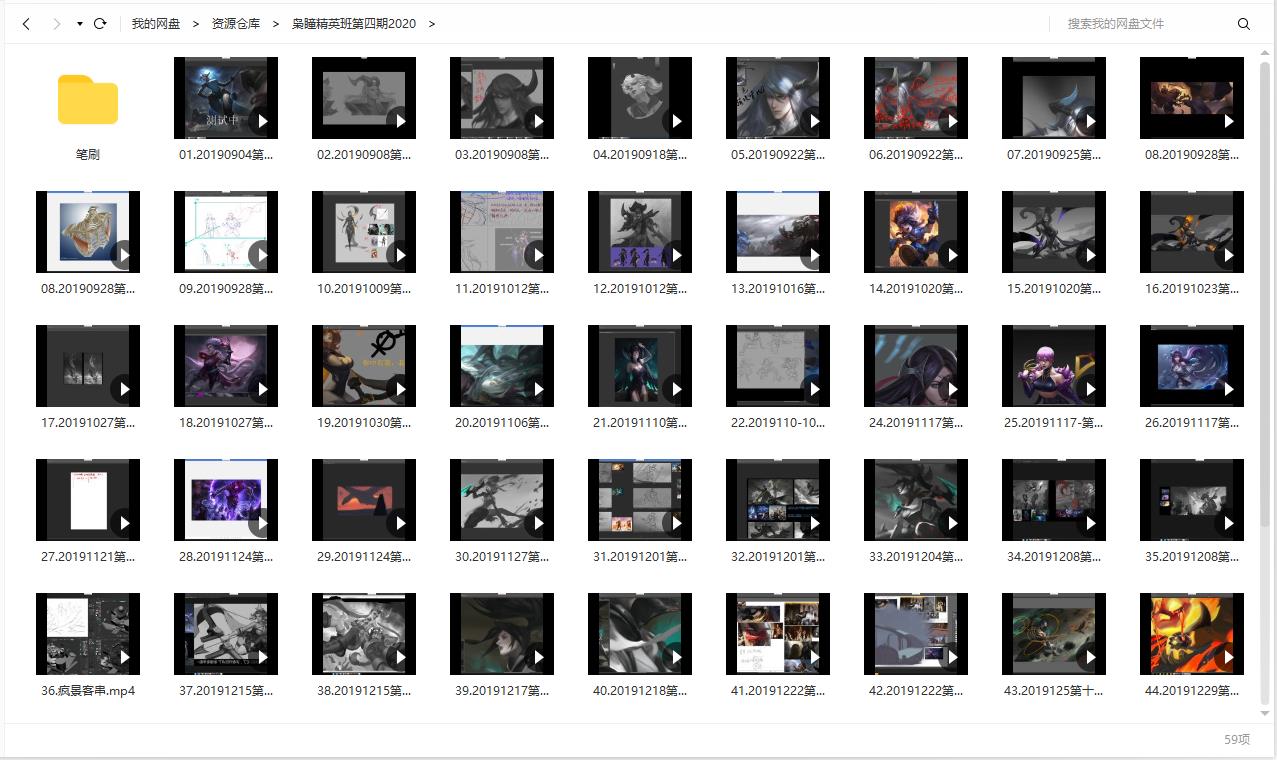The image size is (1277, 760).
Task: Select the 枭瞳精英班第四期2020 breadcrumb
Action: pos(354,24)
